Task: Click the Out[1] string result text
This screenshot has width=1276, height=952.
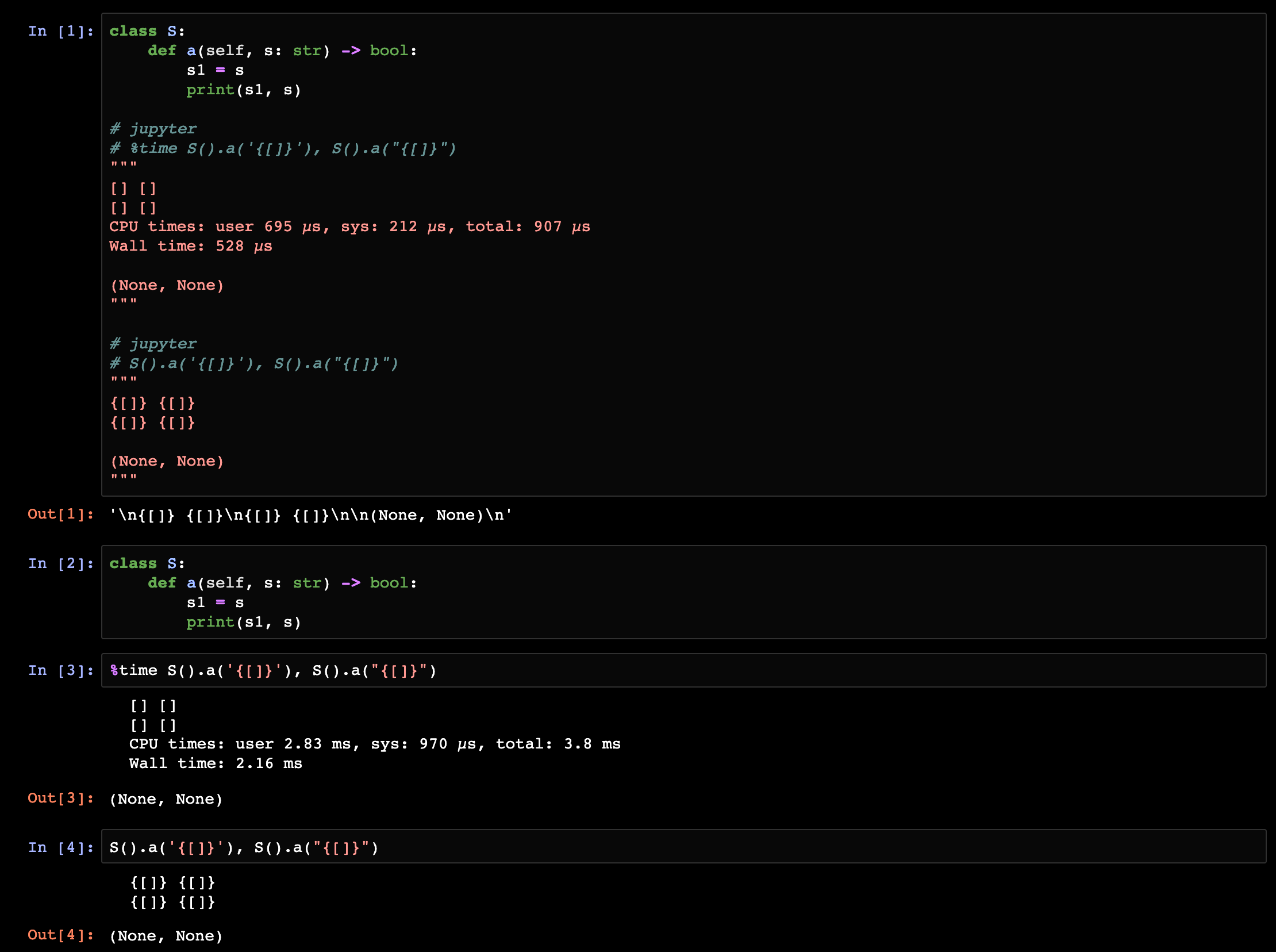Action: tap(310, 515)
